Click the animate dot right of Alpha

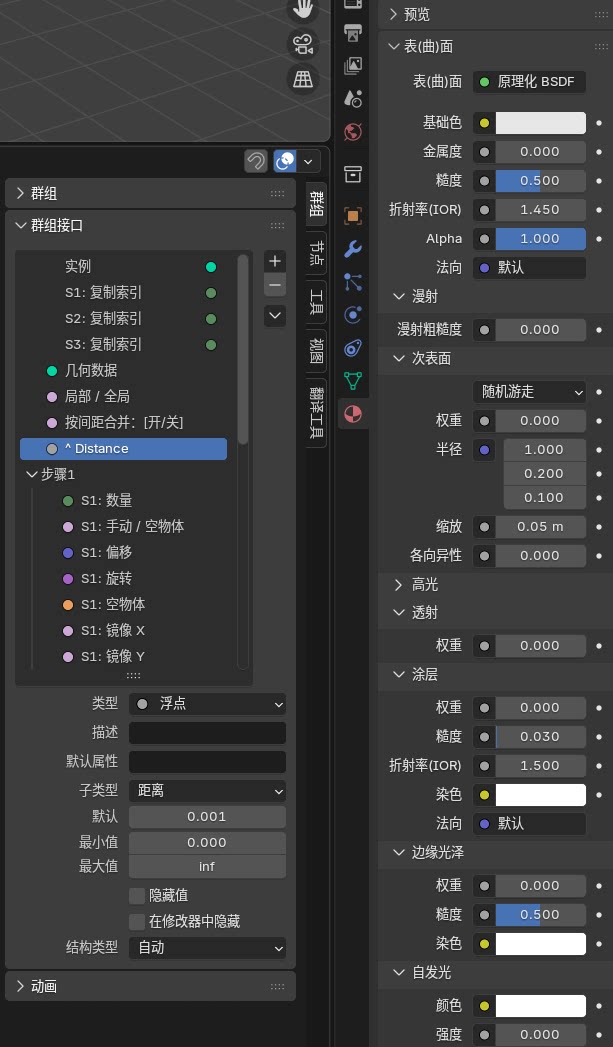598,238
